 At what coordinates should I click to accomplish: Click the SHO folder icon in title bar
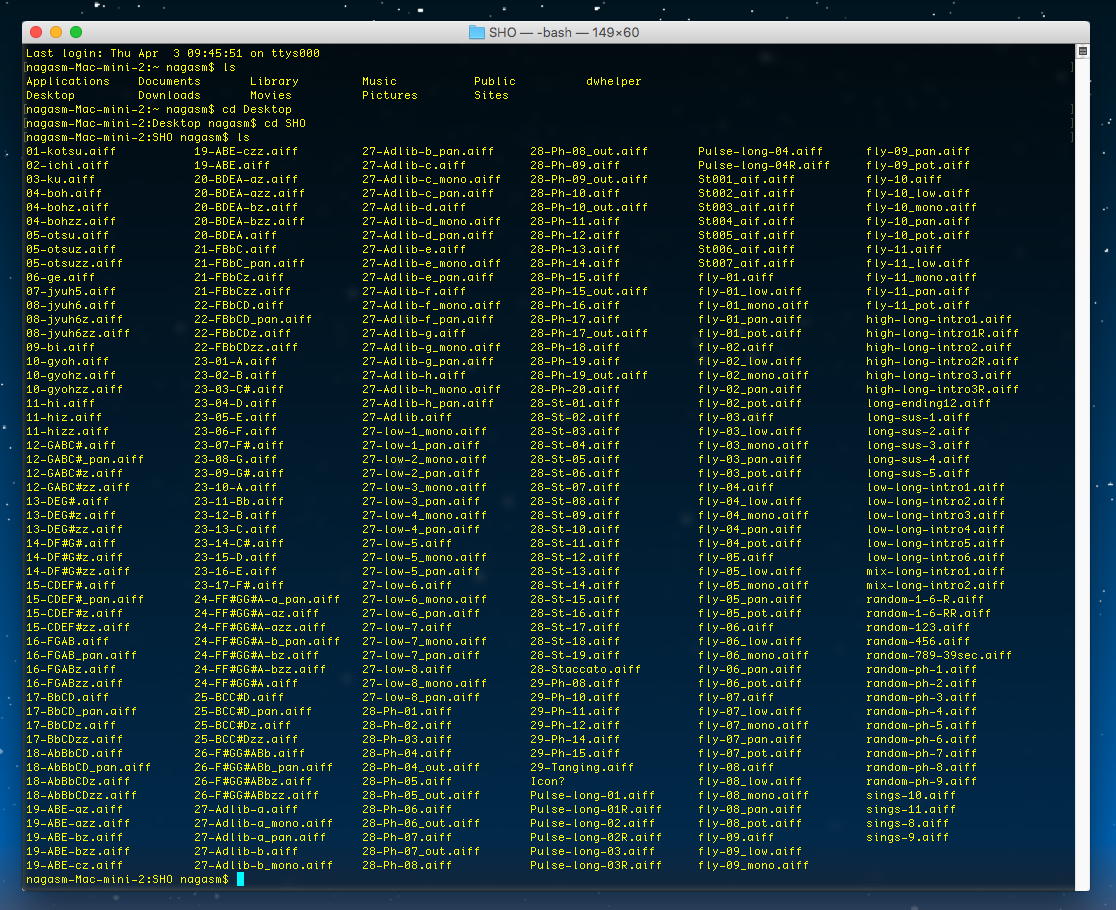476,32
